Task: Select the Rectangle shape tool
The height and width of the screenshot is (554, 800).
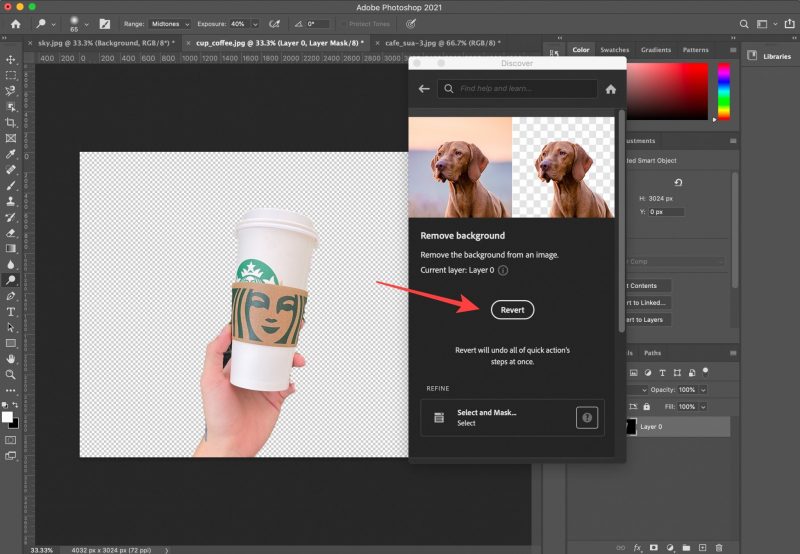Action: [10, 343]
